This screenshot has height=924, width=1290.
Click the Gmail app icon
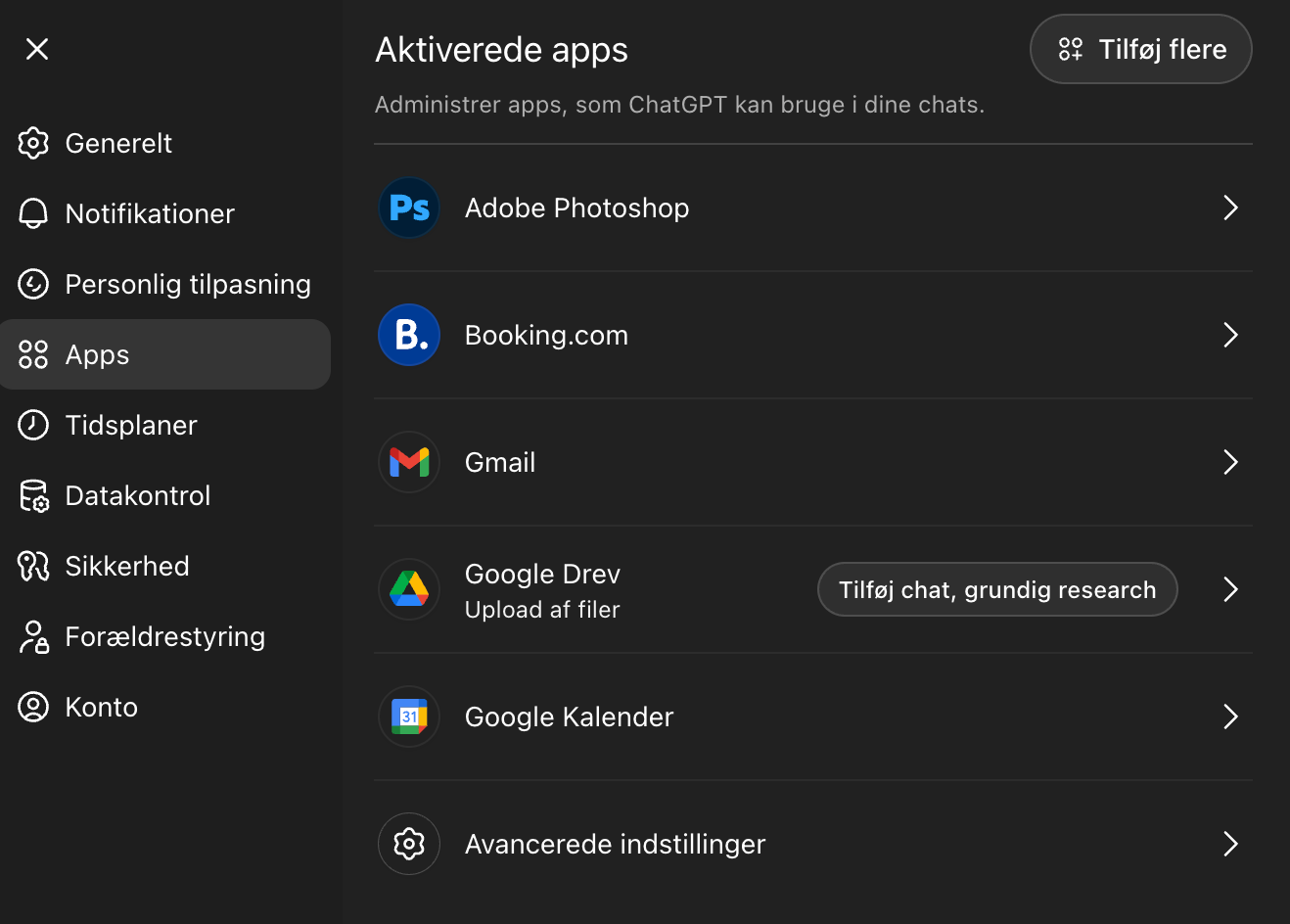pos(408,462)
